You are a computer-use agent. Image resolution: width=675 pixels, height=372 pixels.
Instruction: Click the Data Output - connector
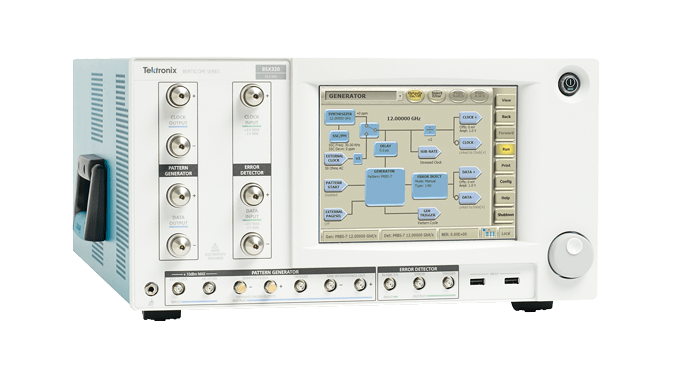[178, 245]
